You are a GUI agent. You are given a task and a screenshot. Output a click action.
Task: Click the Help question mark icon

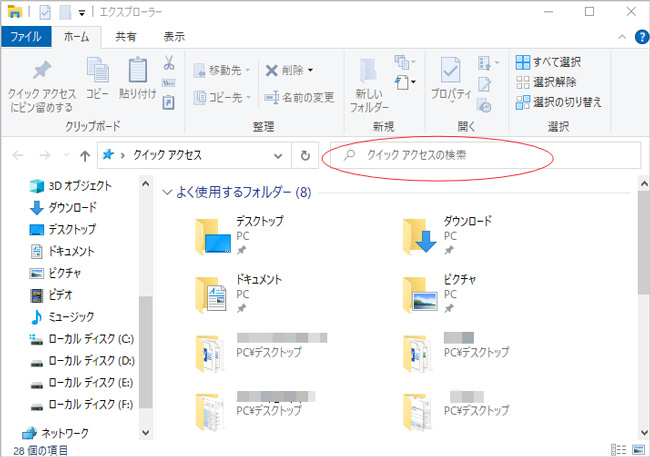click(642, 37)
